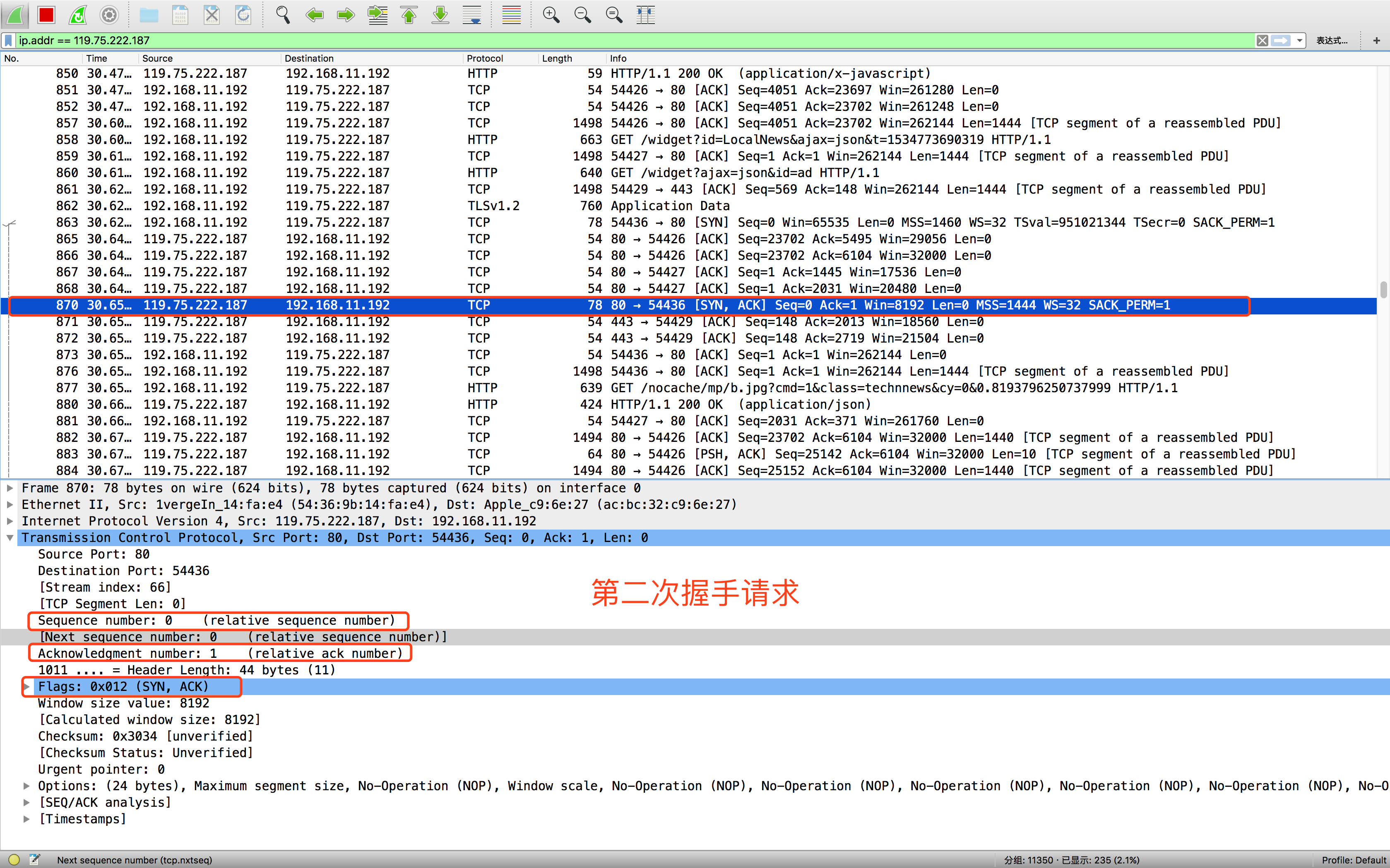Clear the display filter with X button
Viewport: 1390px width, 868px height.
(1262, 40)
